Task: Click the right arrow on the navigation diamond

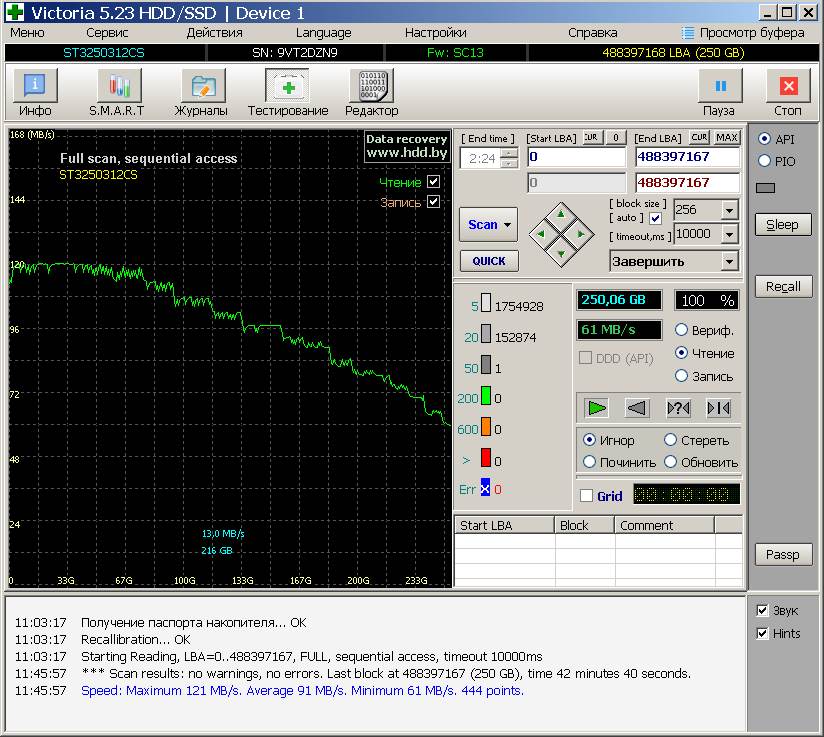Action: click(581, 234)
